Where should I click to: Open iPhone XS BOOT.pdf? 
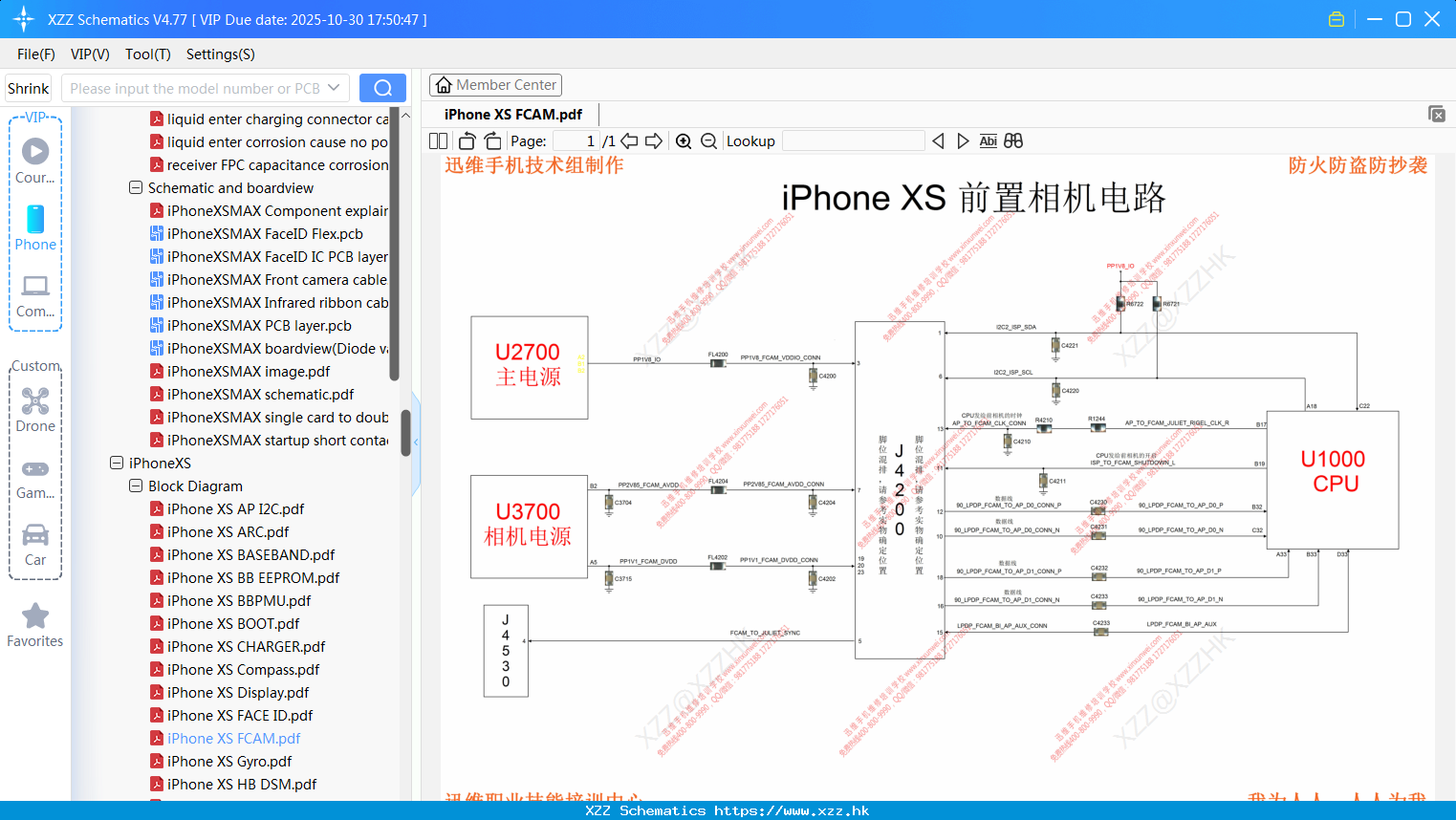(x=233, y=623)
